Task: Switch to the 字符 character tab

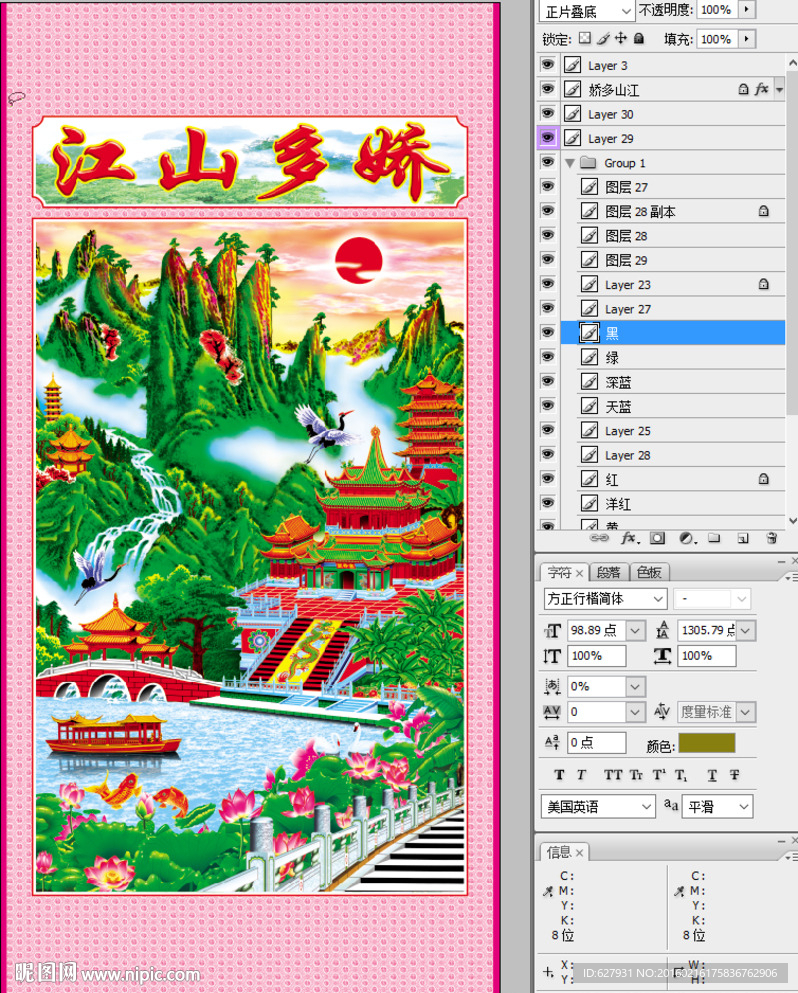Action: 559,572
